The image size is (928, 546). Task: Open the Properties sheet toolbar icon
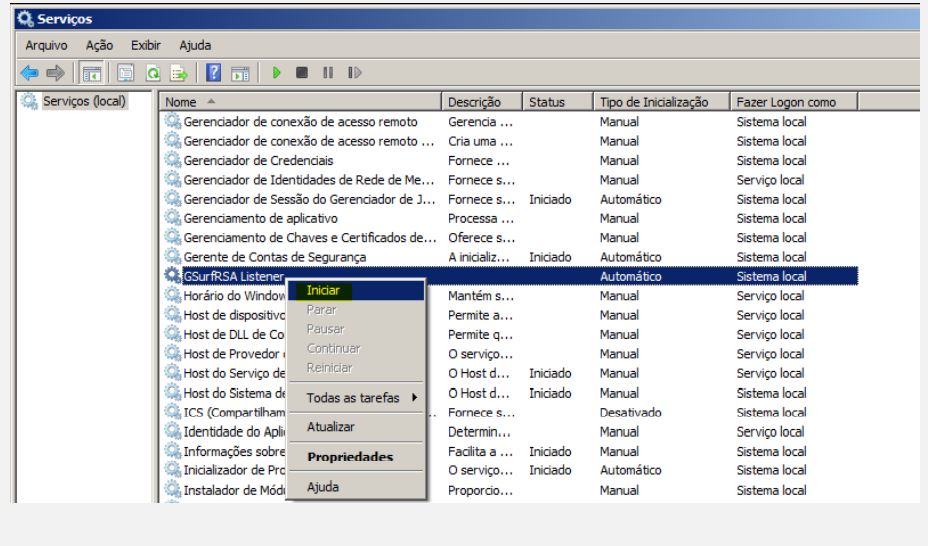point(125,73)
